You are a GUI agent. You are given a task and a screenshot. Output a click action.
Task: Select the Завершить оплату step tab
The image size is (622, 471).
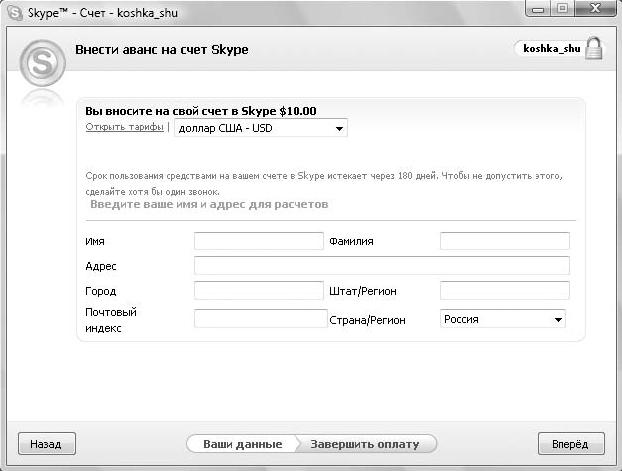coord(365,444)
